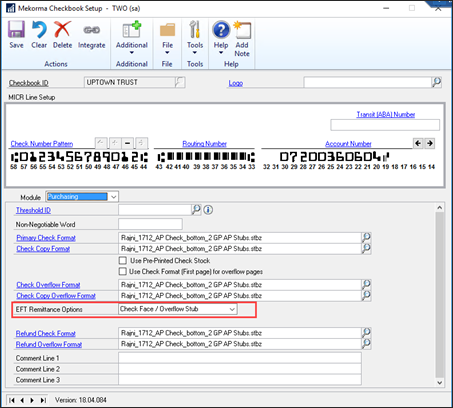Enable Use Pre-Printed Check Stock checkbox
The image size is (453, 408).
[123, 260]
